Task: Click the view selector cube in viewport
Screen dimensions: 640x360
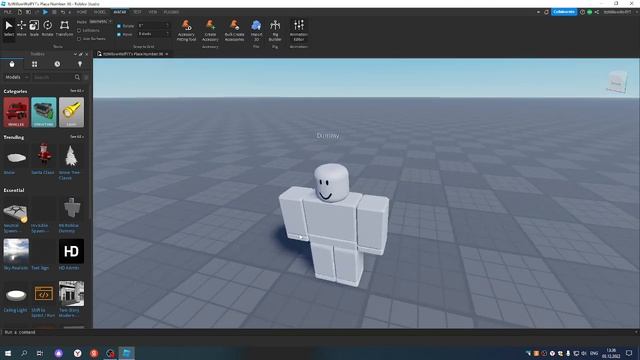Action: pos(616,82)
